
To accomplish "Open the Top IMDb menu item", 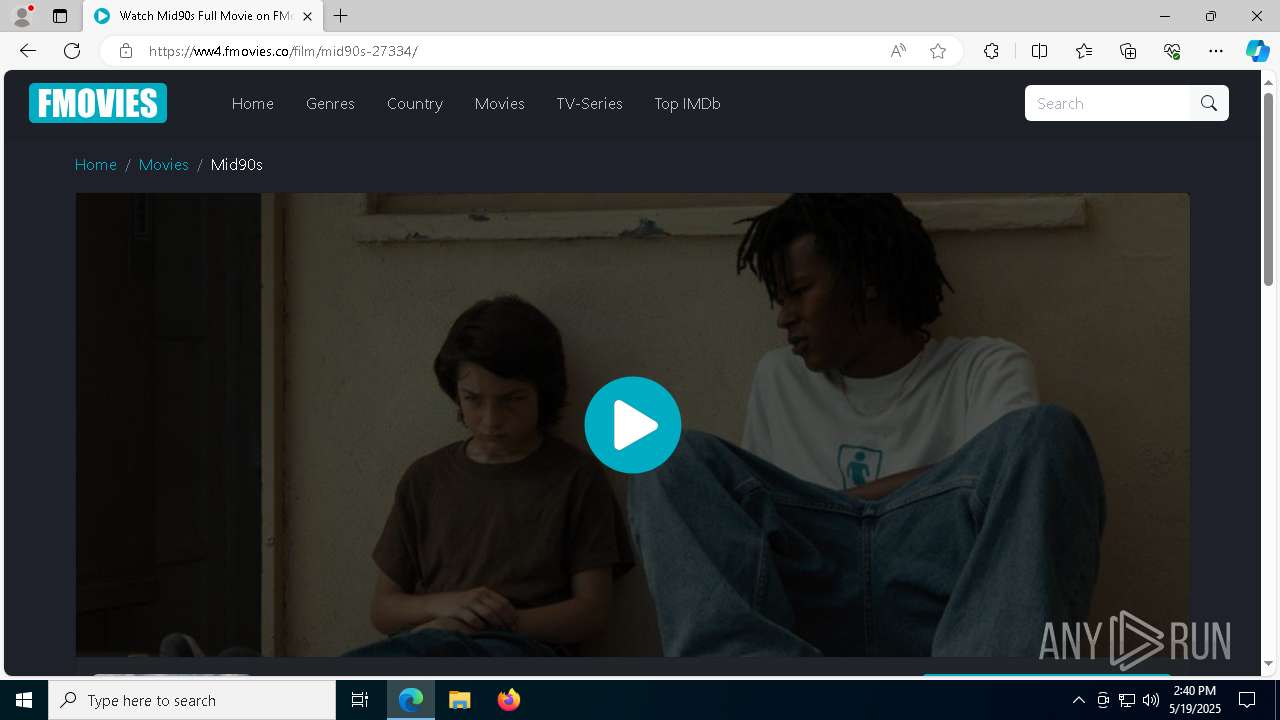I will [x=687, y=103].
